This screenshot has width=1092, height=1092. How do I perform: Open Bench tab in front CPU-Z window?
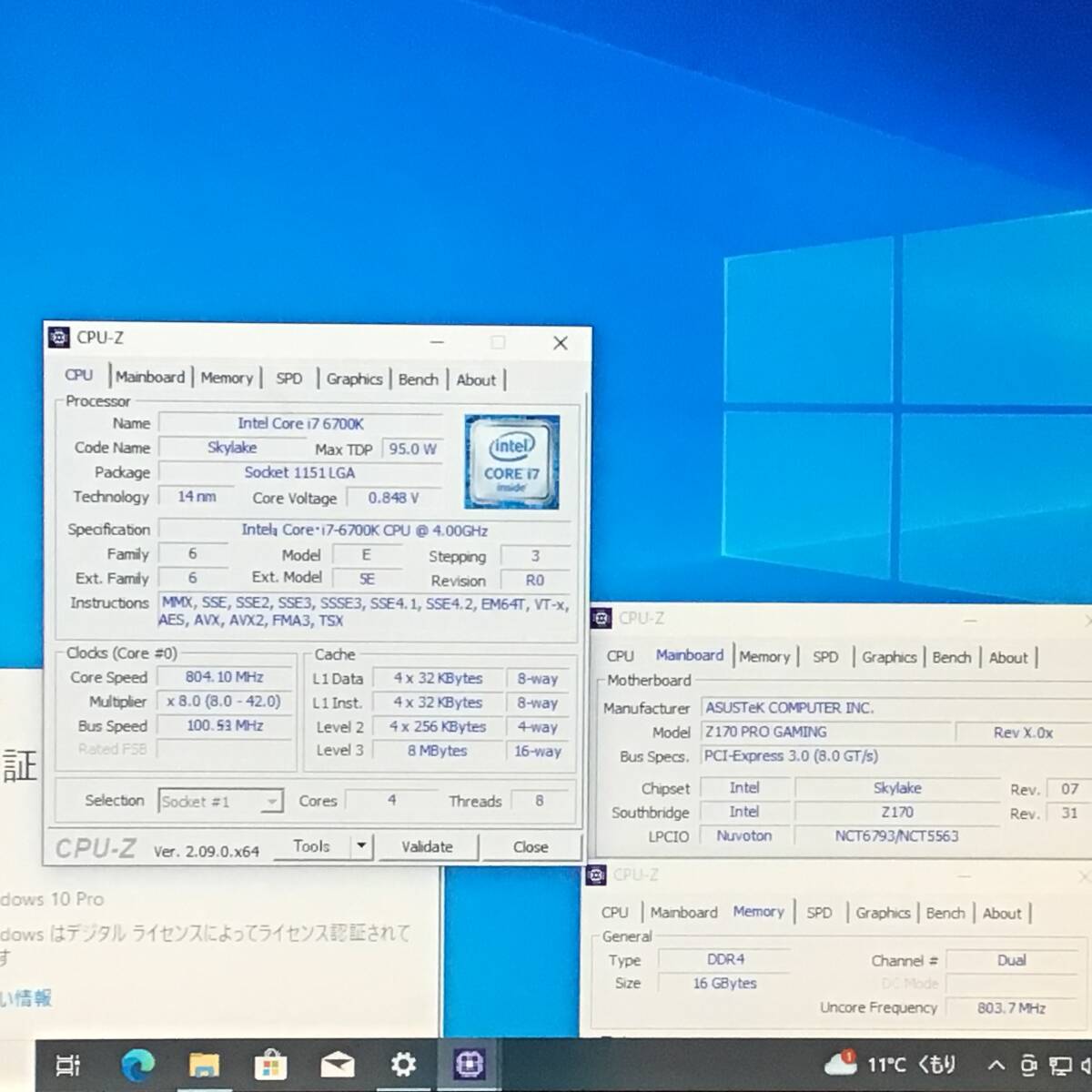pos(419,379)
